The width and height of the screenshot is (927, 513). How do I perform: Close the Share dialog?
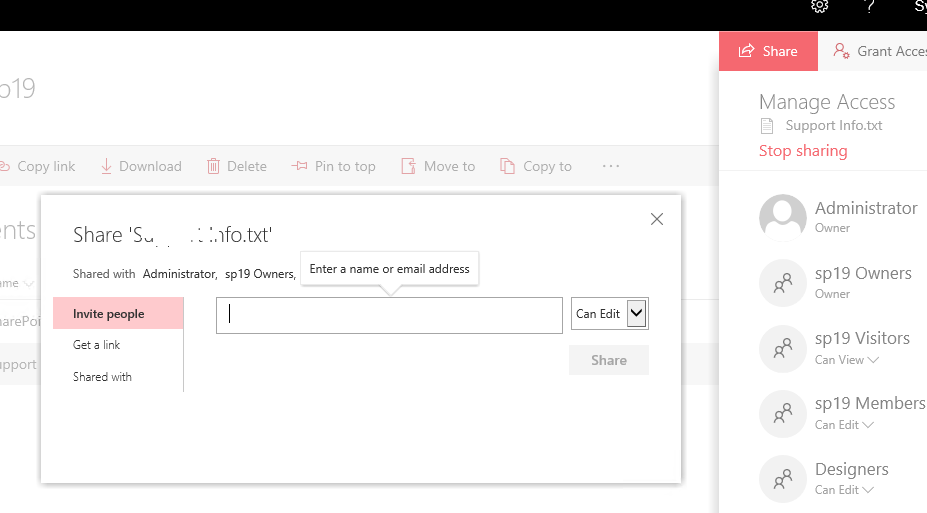(x=656, y=219)
